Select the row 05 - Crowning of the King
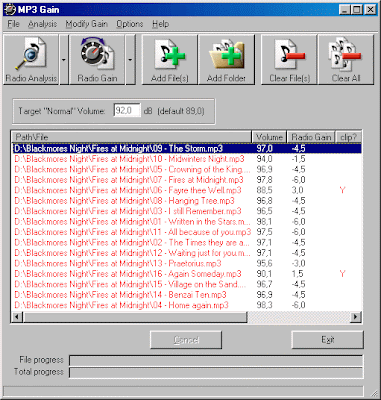This screenshot has height=400, width=381. [x=187, y=169]
